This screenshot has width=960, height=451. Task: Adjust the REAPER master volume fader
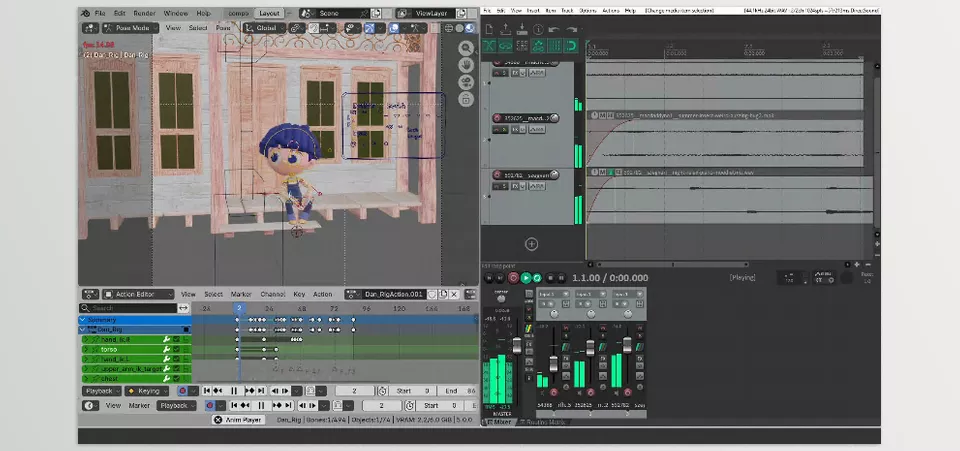(516, 345)
